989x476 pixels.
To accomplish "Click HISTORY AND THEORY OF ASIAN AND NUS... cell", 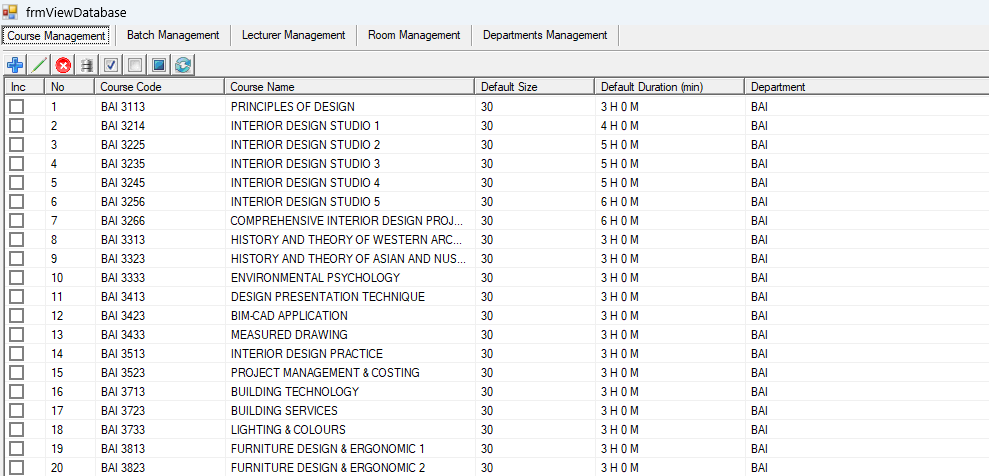I will pyautogui.click(x=349, y=258).
